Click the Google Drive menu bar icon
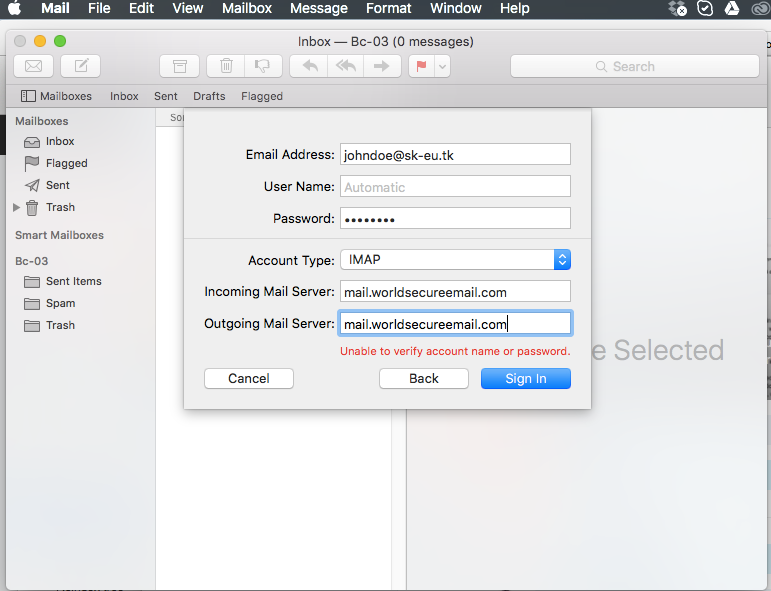 click(x=732, y=8)
